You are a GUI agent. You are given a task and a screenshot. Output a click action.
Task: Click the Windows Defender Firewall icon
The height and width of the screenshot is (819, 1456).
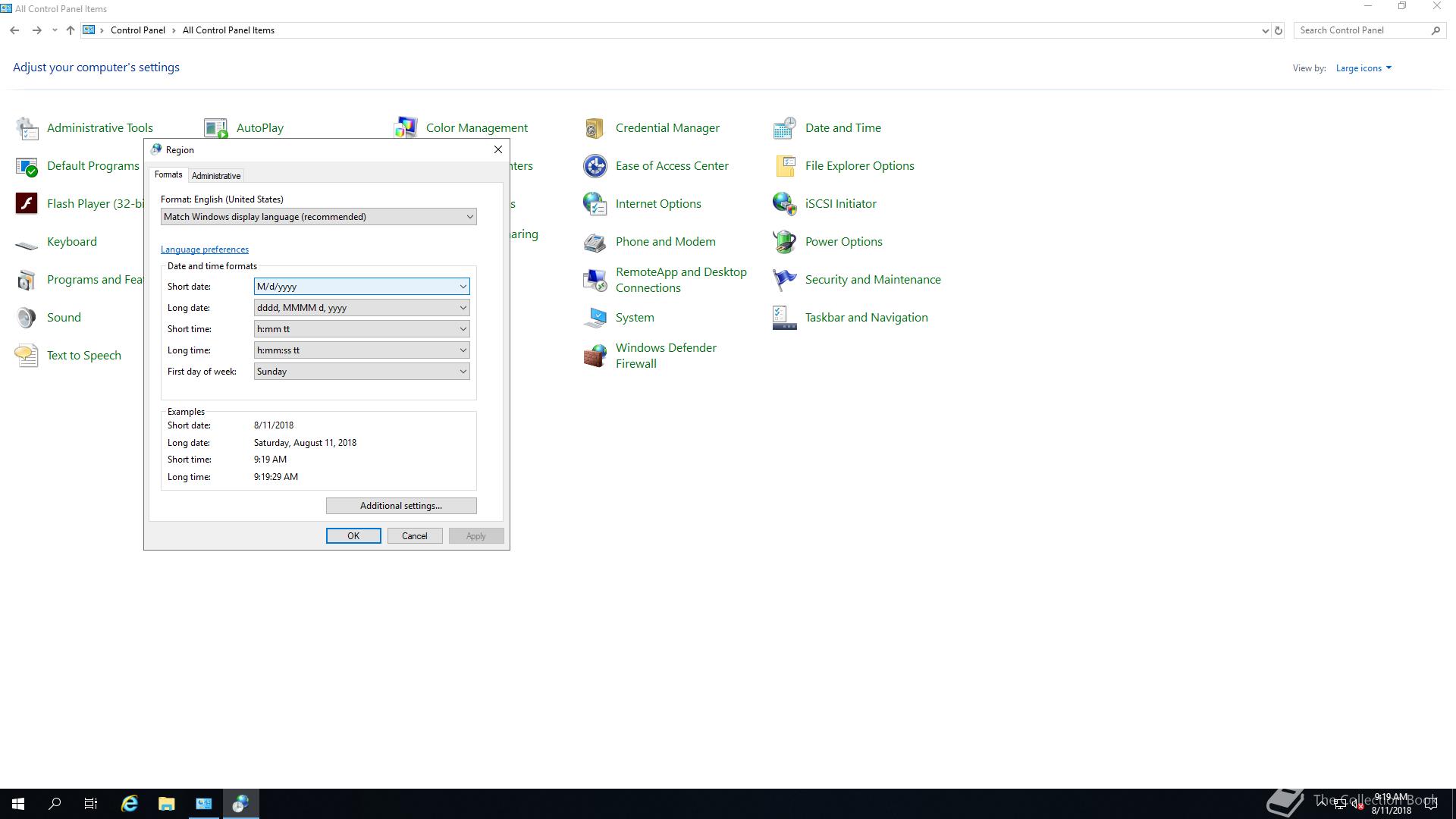coord(595,356)
